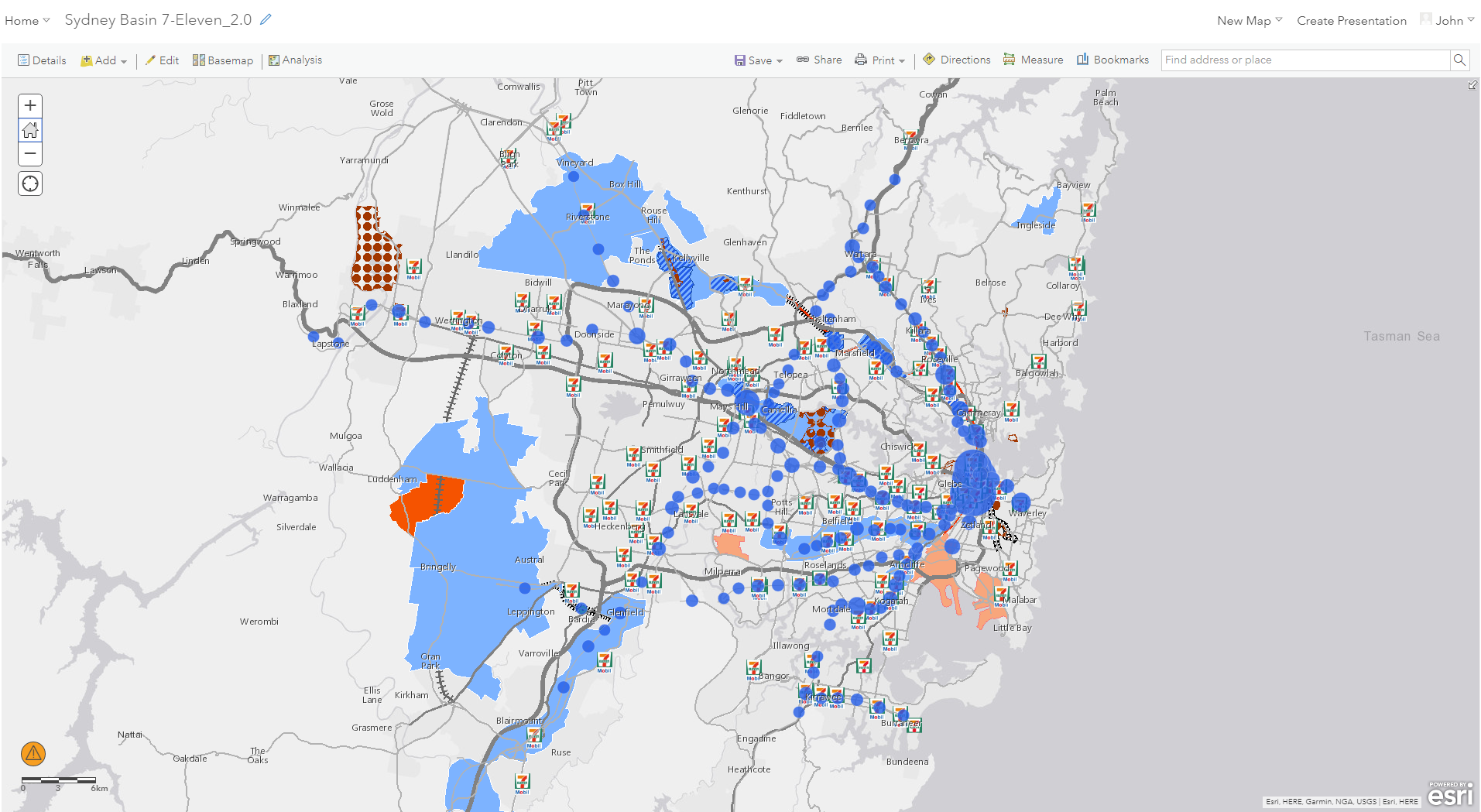Open the Save dropdown
This screenshot has height=812, width=1481.
point(759,60)
